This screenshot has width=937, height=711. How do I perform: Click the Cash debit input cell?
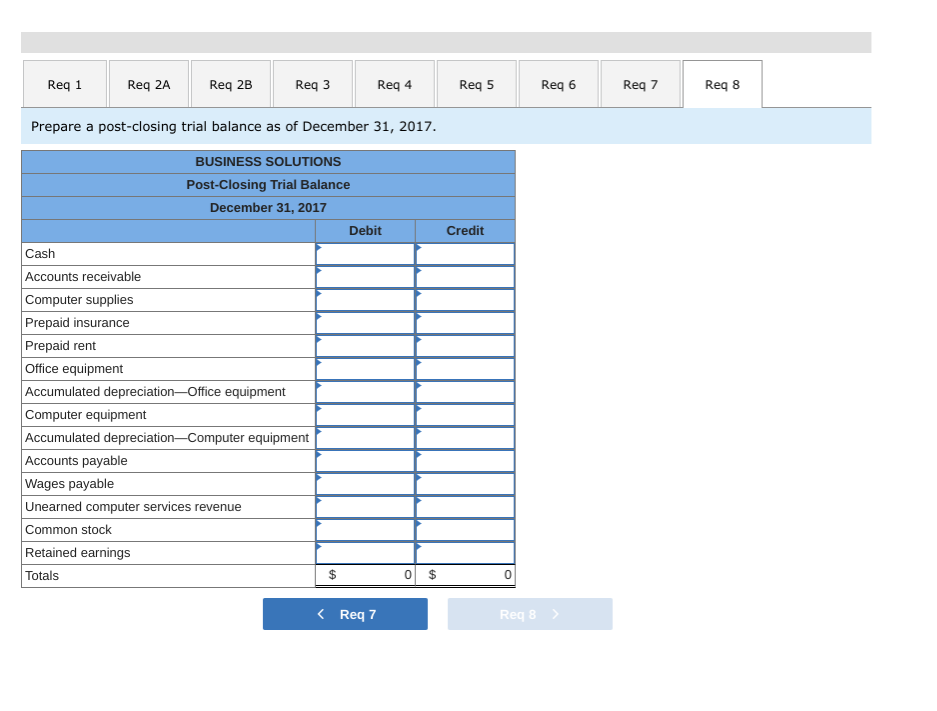coord(365,254)
